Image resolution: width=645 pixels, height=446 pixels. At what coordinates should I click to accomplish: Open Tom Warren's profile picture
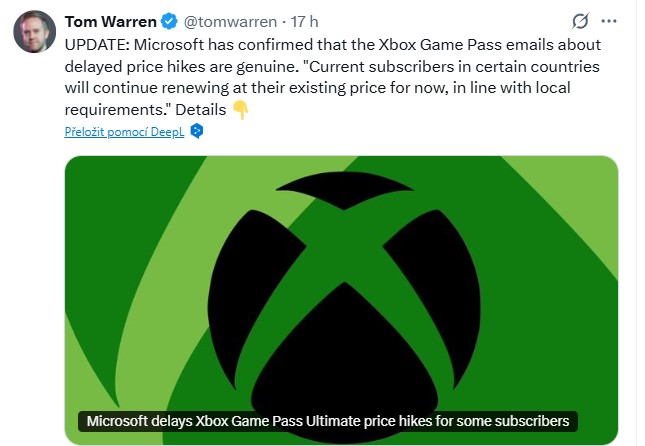33,31
